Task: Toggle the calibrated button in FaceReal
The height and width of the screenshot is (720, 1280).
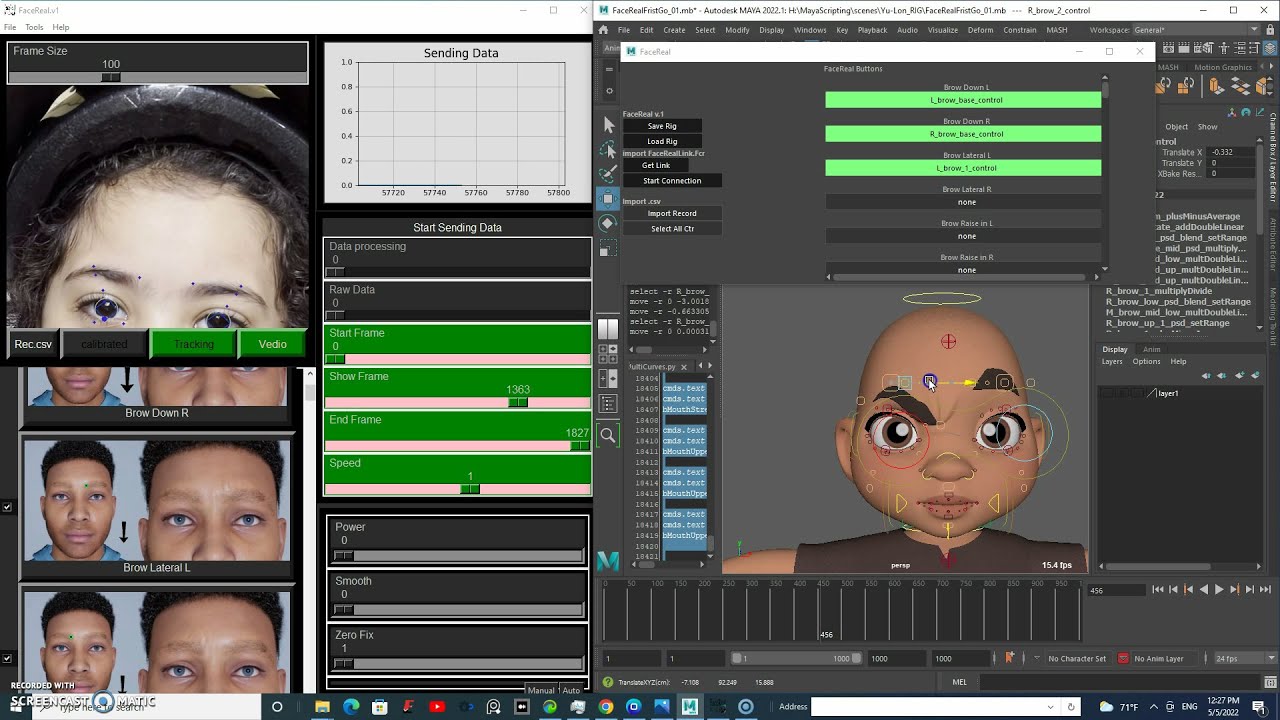Action: tap(104, 344)
